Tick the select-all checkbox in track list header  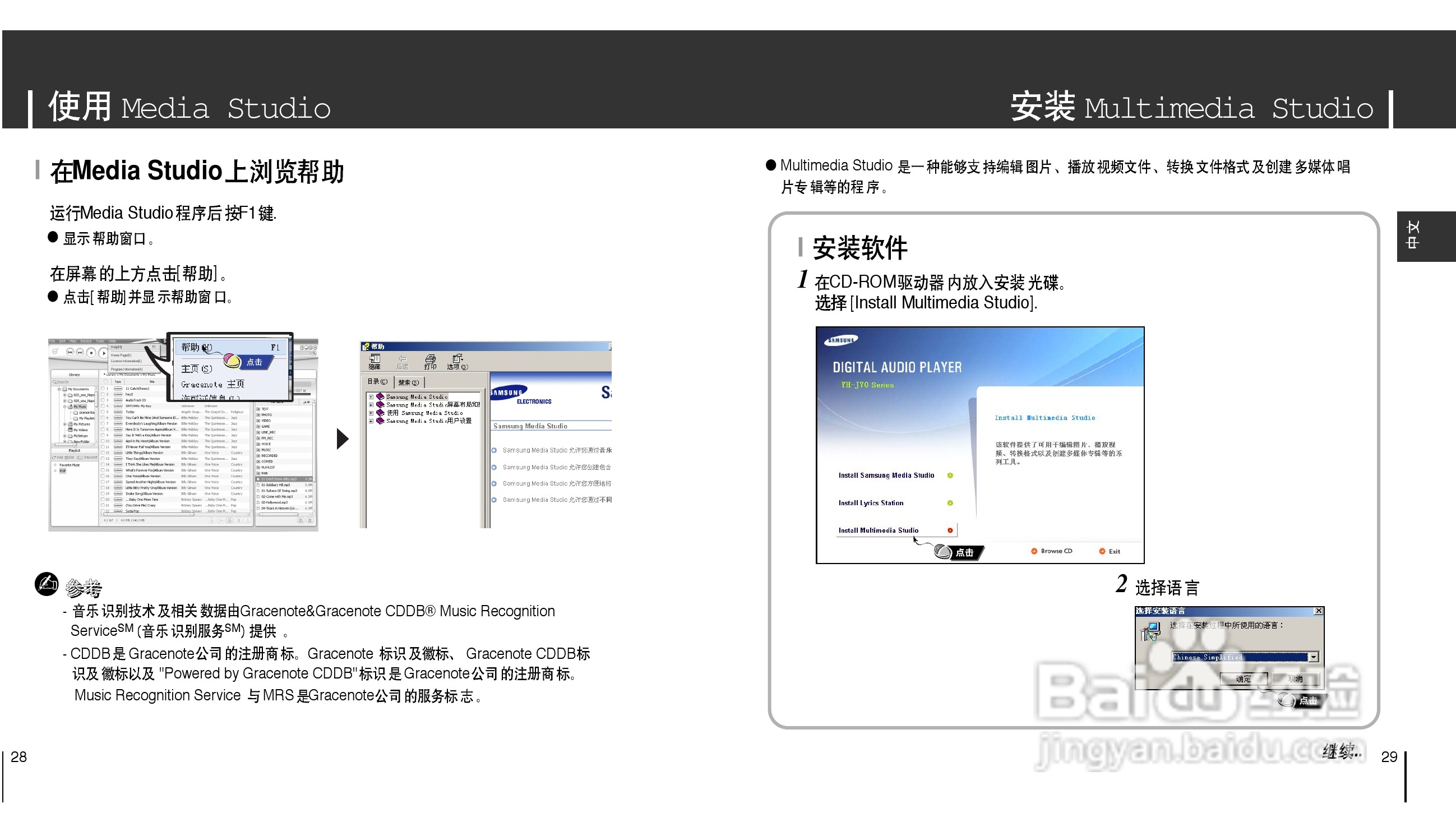pos(105,382)
